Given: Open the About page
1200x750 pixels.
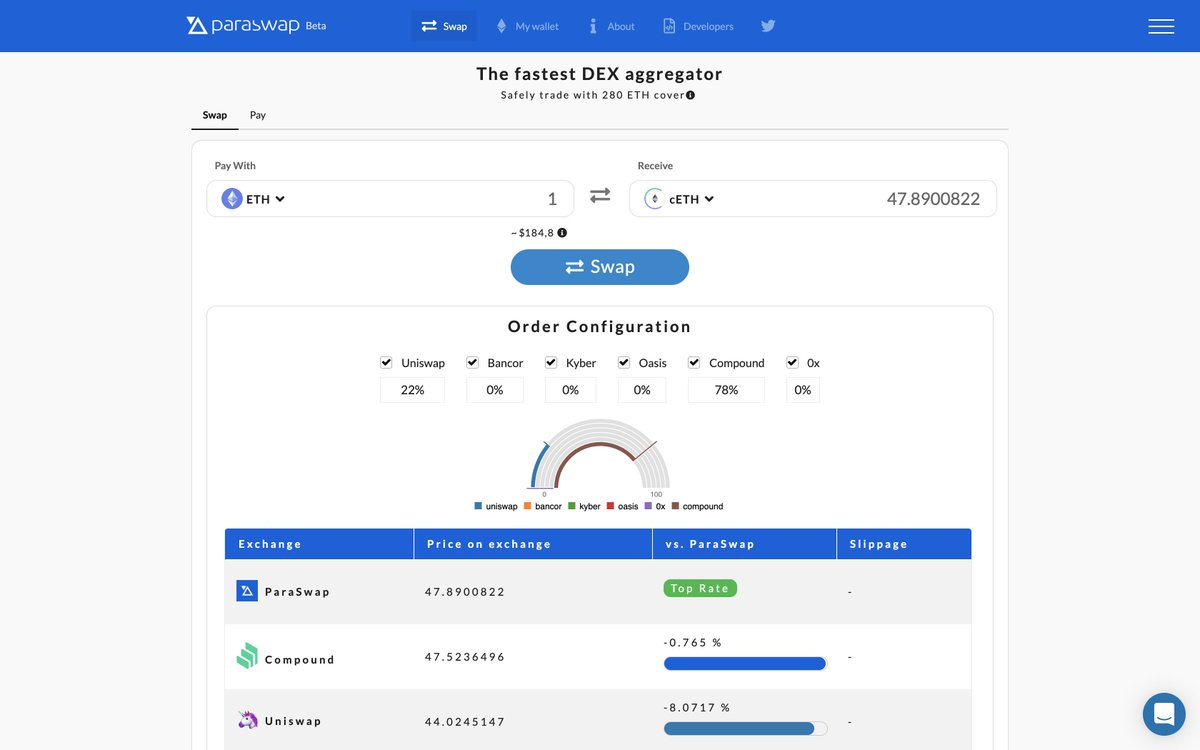Looking at the screenshot, I should pyautogui.click(x=612, y=26).
